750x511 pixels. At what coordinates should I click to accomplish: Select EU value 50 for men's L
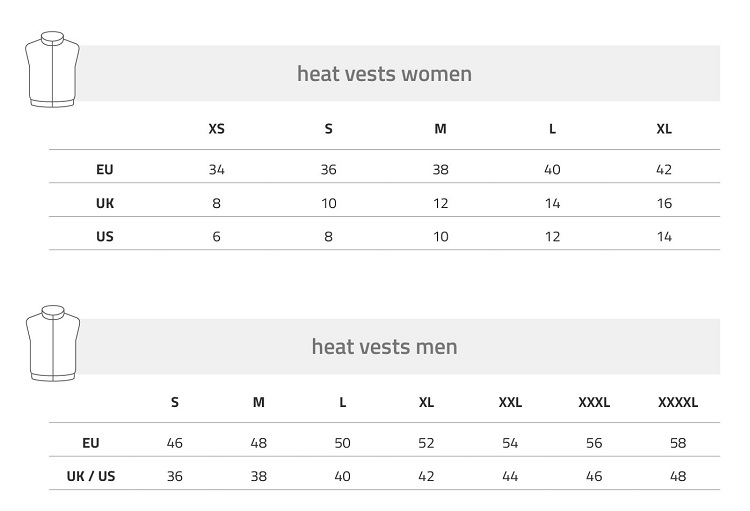[342, 442]
